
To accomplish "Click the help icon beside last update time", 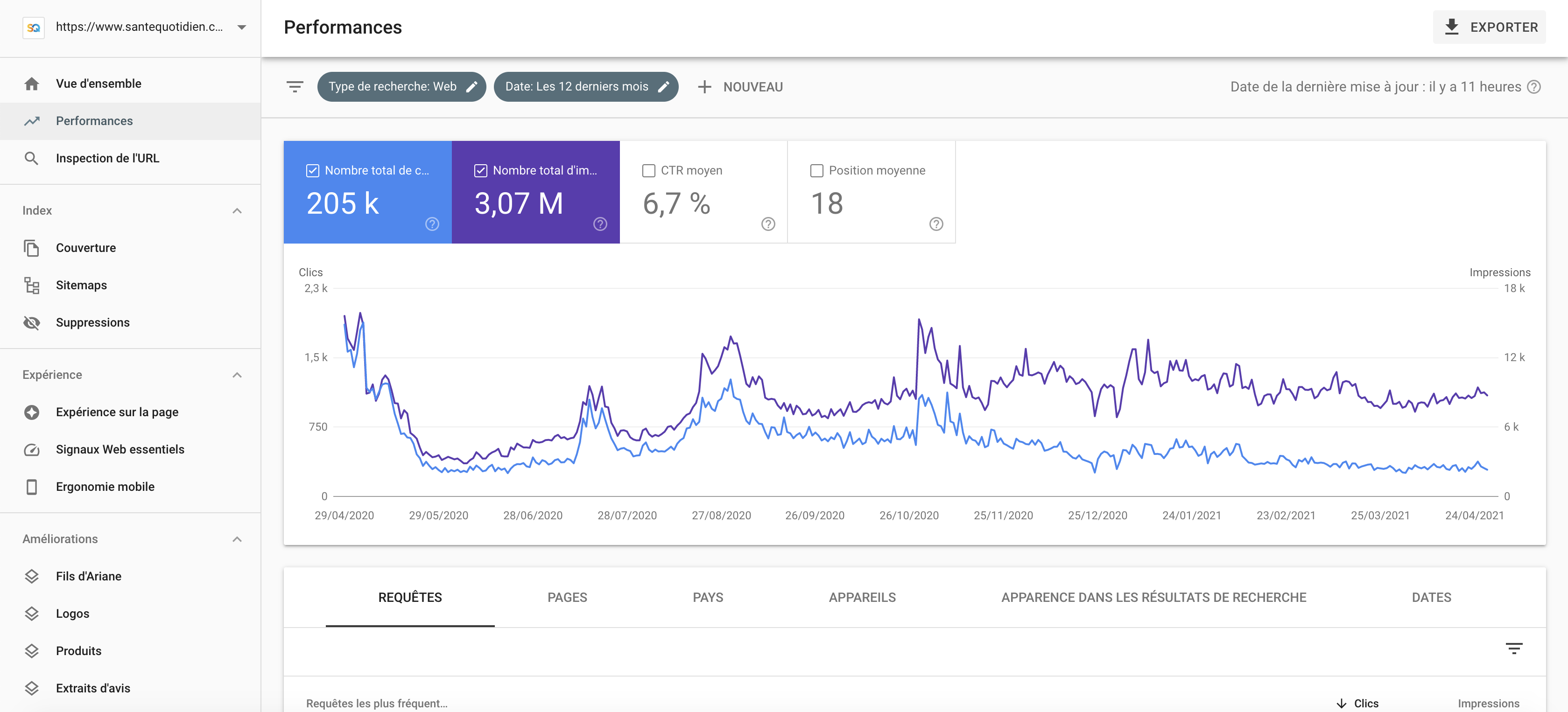I will 1534,87.
